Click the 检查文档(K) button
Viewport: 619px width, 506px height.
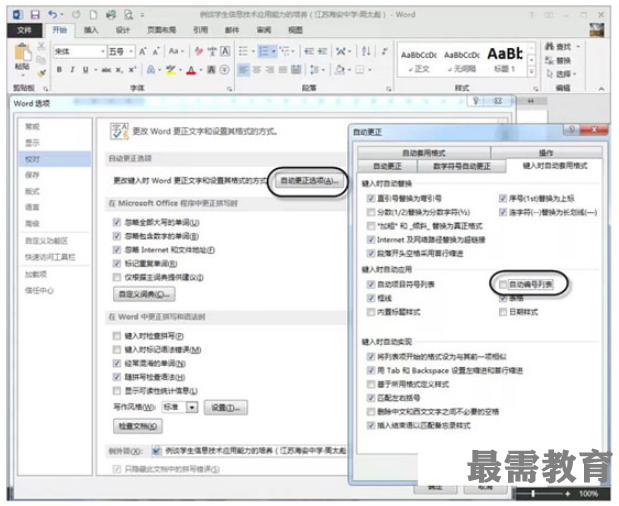[138, 426]
